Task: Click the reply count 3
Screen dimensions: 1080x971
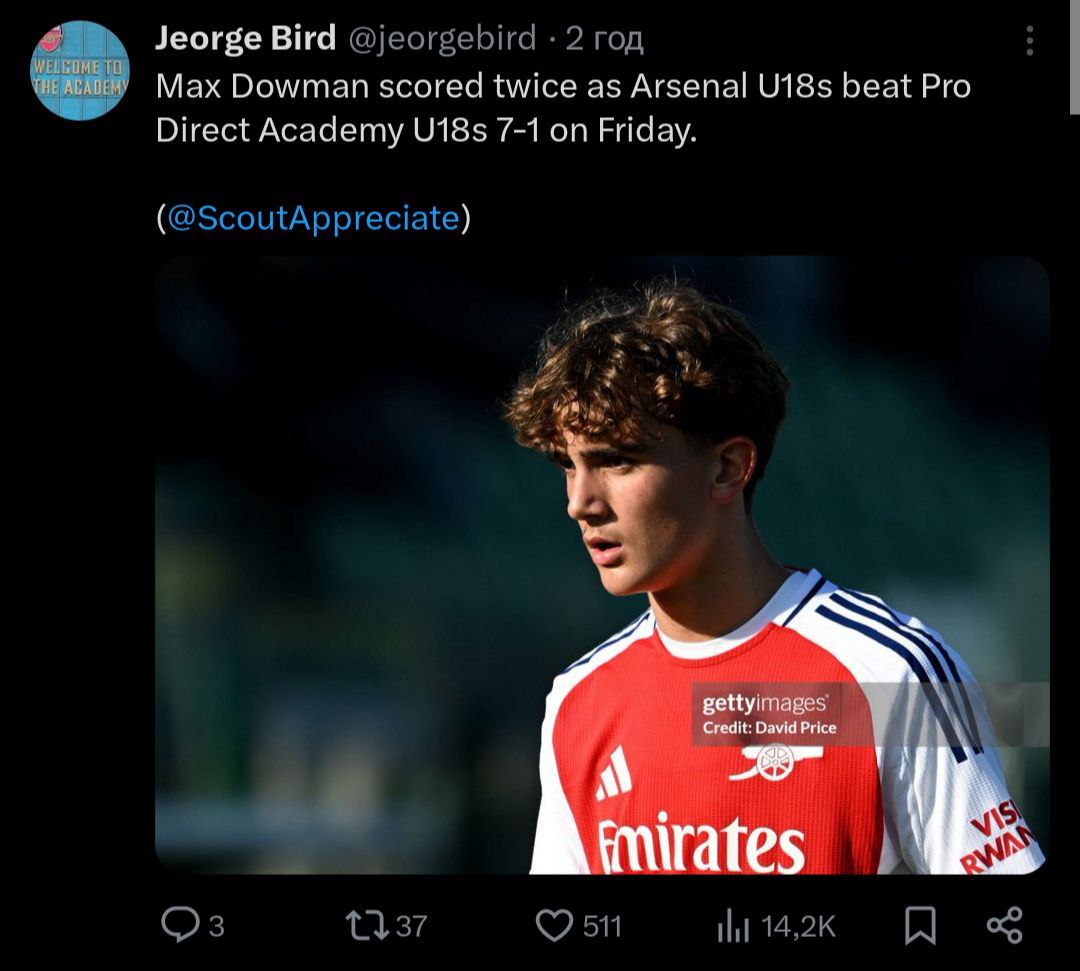Action: pos(216,927)
